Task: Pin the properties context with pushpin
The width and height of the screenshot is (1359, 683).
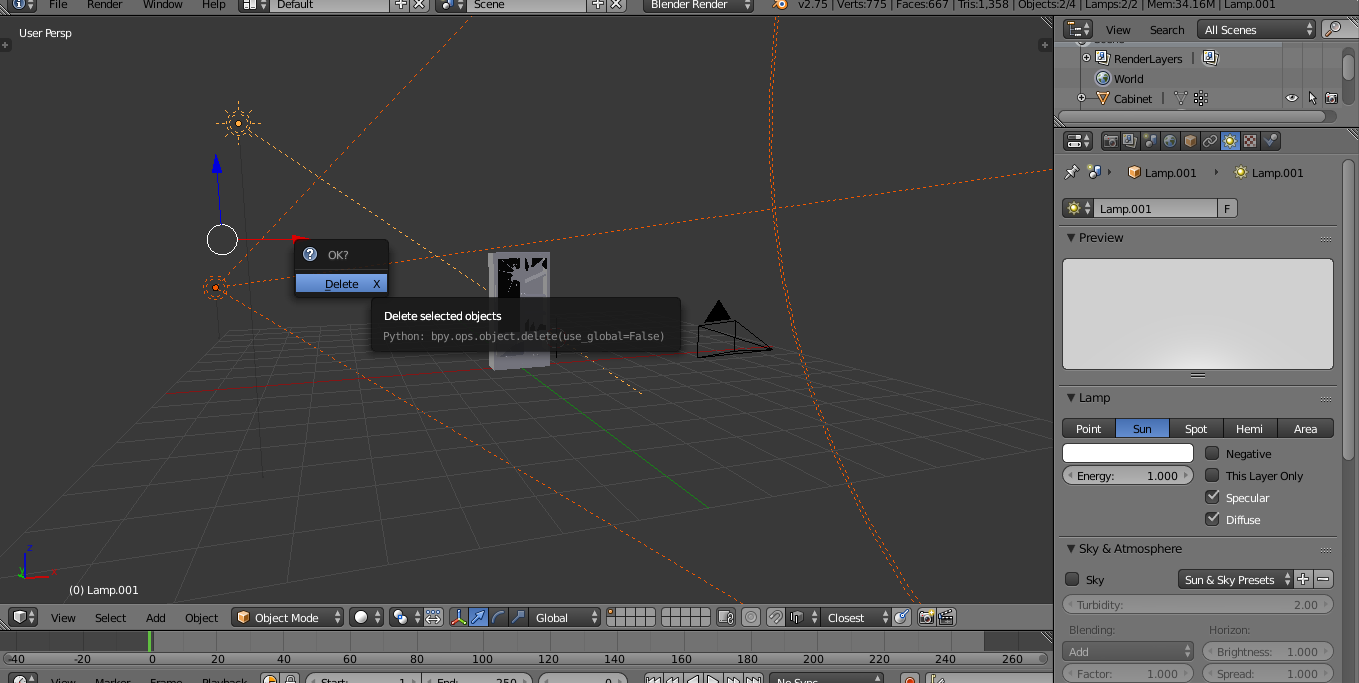Action: tap(1071, 172)
